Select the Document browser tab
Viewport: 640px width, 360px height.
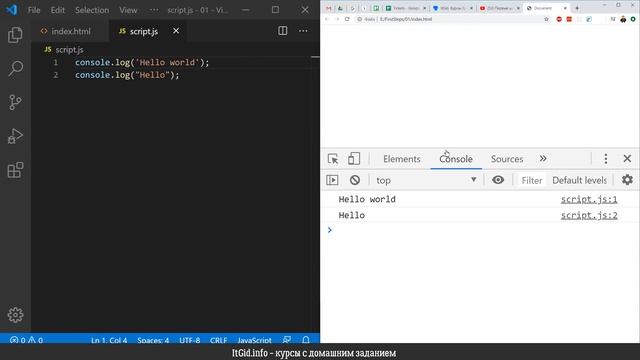(546, 8)
